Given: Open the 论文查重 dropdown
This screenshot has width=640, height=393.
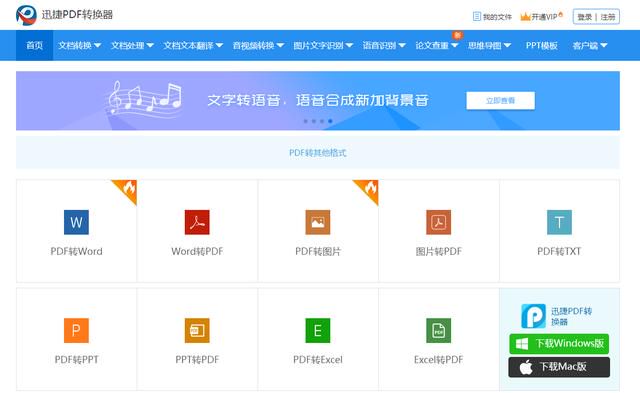Looking at the screenshot, I should (436, 45).
